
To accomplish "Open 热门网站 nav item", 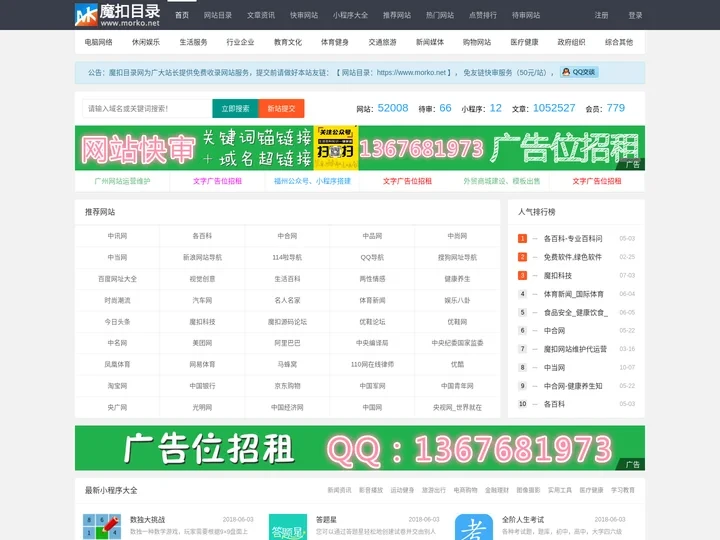I will coord(440,15).
